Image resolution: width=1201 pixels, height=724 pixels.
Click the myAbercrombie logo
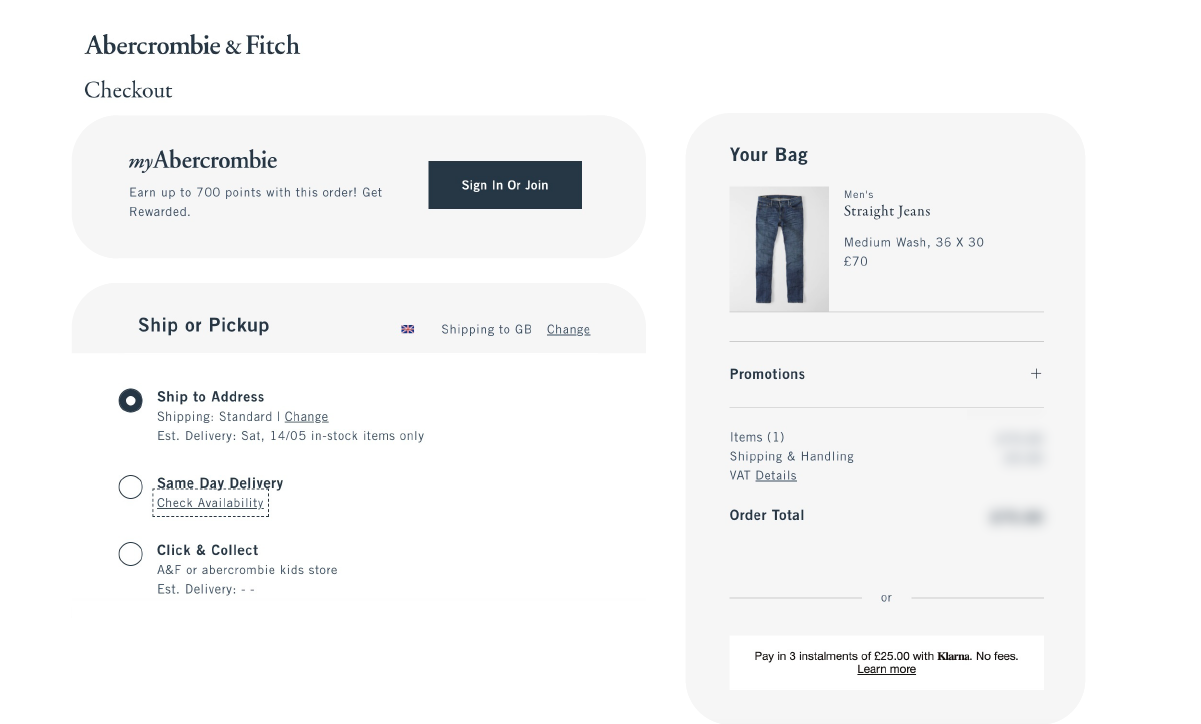click(203, 161)
